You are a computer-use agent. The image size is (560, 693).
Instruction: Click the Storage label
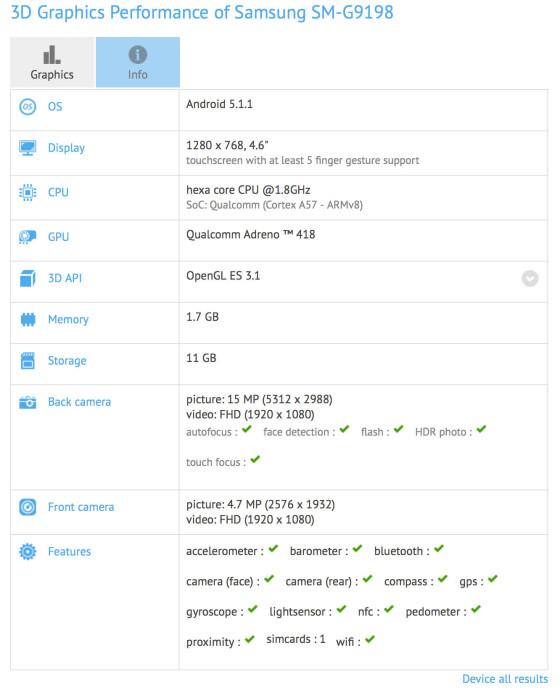[67, 361]
